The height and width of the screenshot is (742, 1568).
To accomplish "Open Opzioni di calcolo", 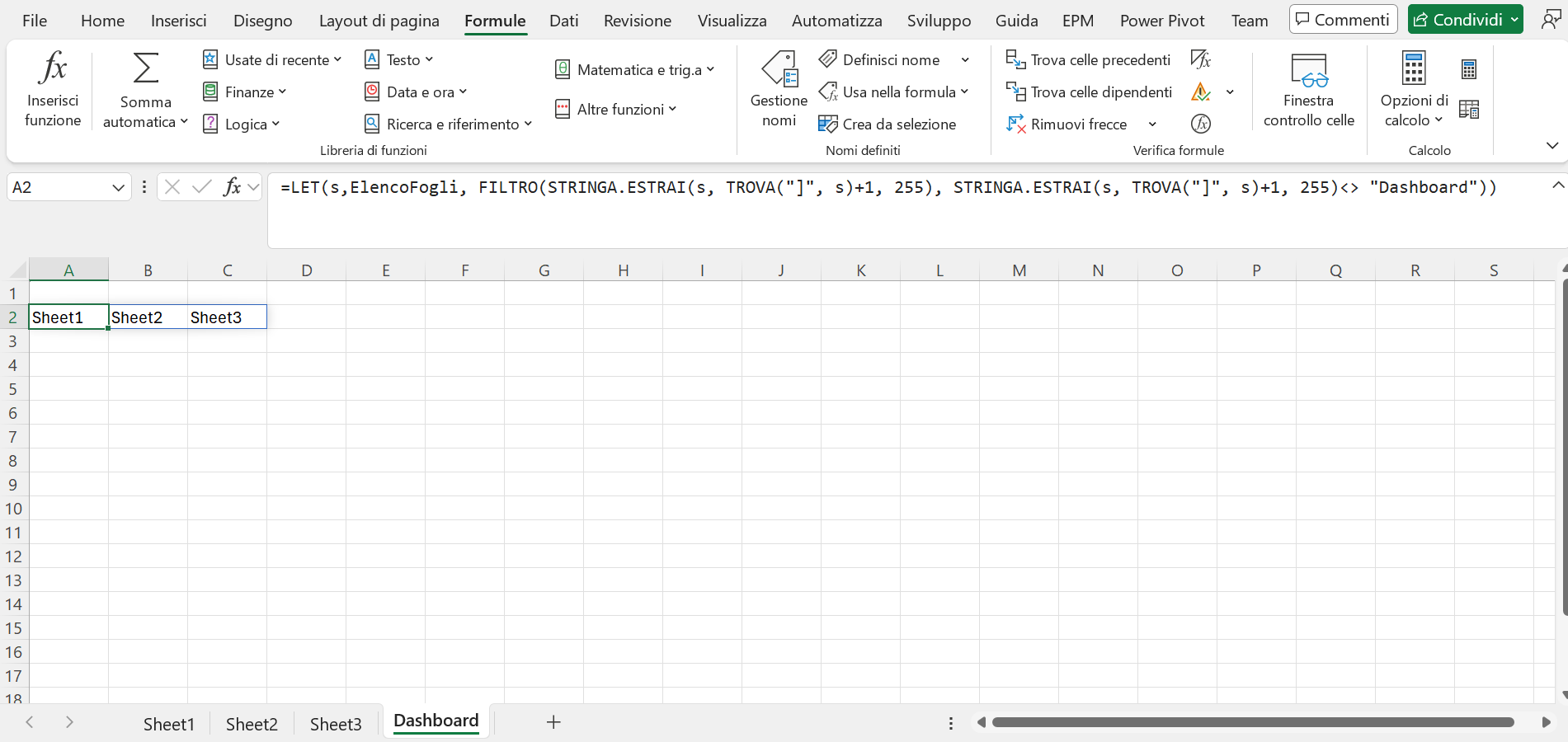I will click(1414, 89).
